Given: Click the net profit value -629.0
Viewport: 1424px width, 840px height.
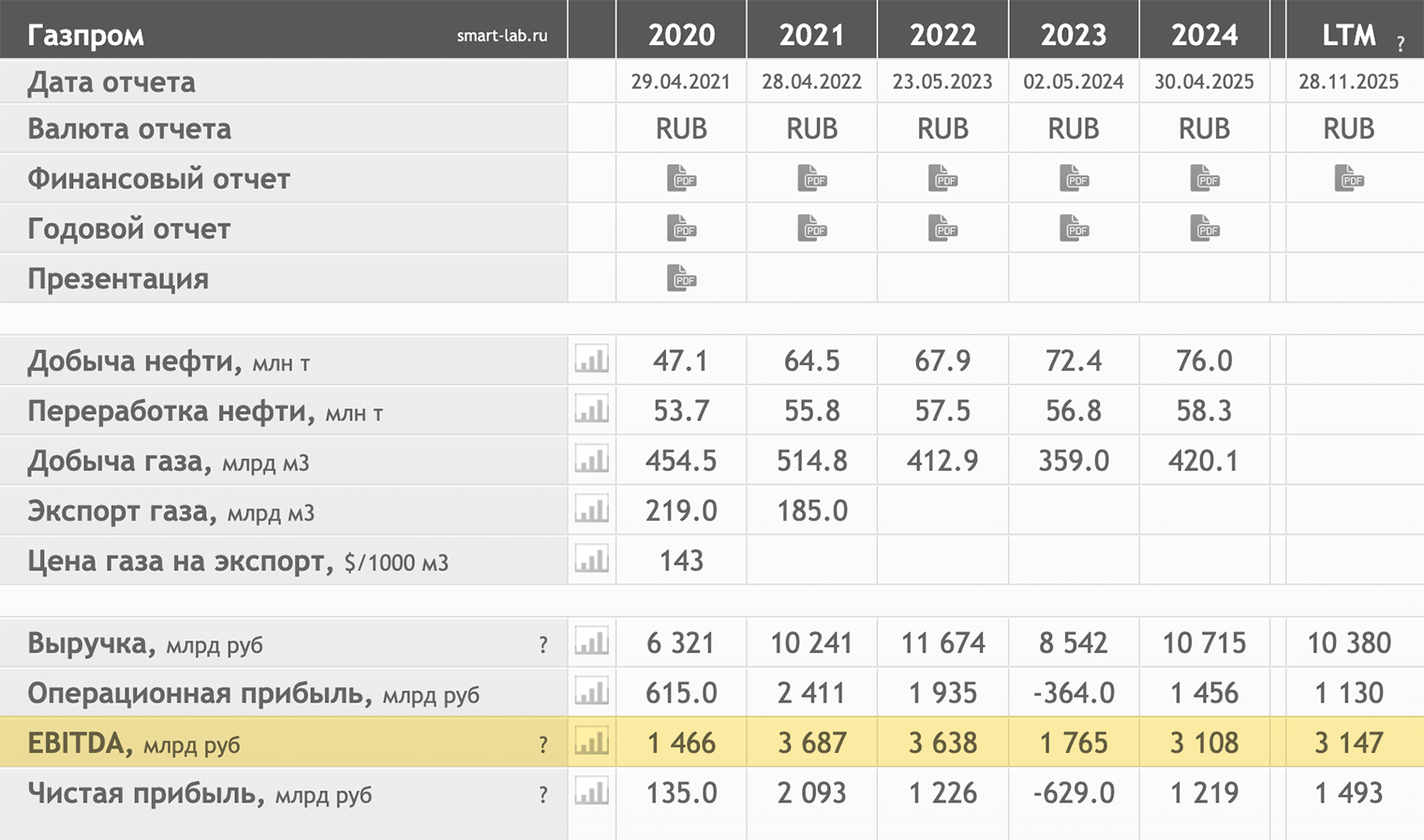Looking at the screenshot, I should point(1074,793).
